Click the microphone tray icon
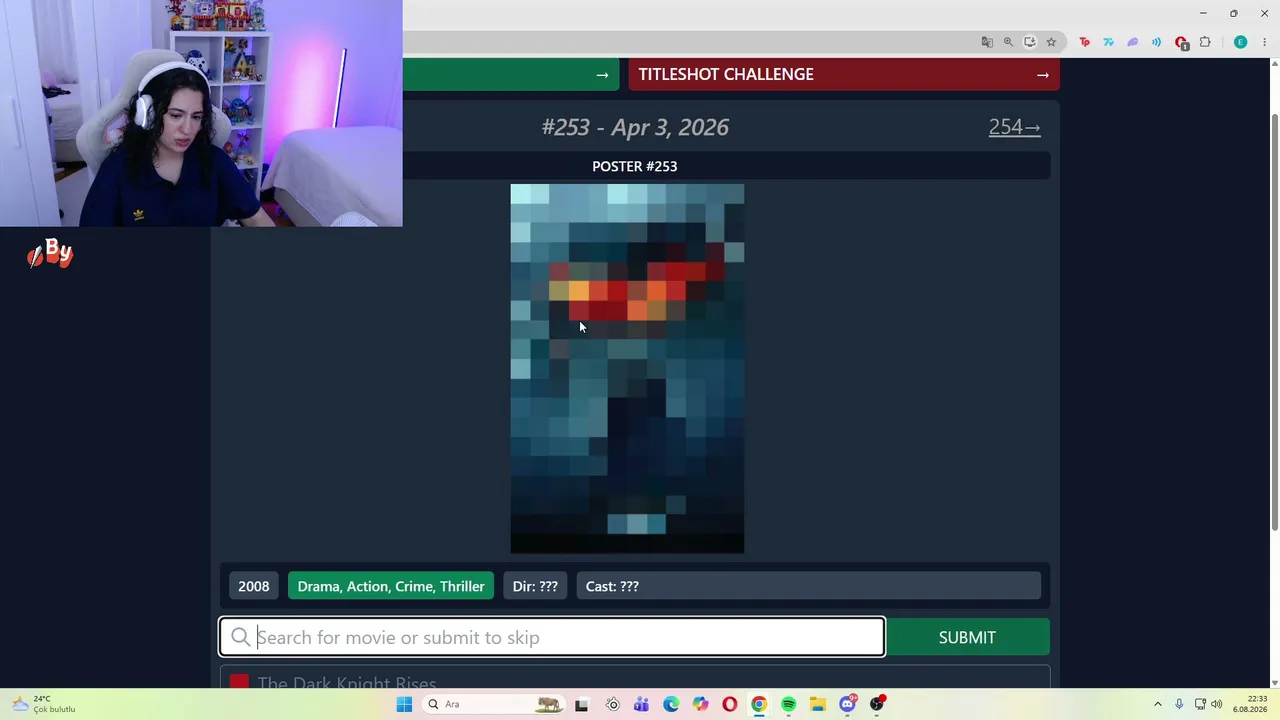This screenshot has height=720, width=1280. (x=1179, y=704)
